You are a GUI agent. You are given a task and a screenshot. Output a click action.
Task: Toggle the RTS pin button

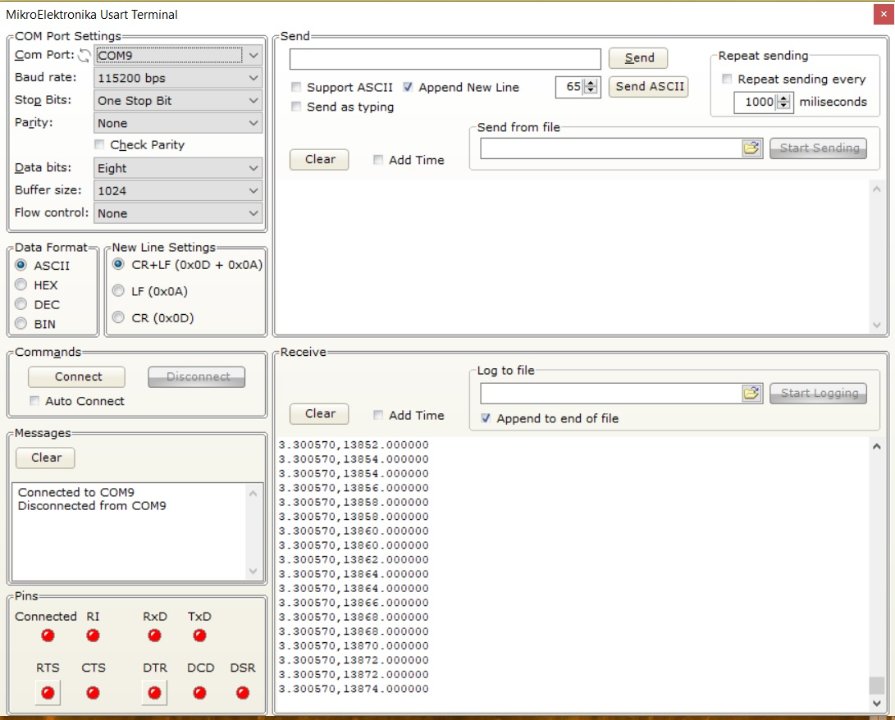(48, 693)
